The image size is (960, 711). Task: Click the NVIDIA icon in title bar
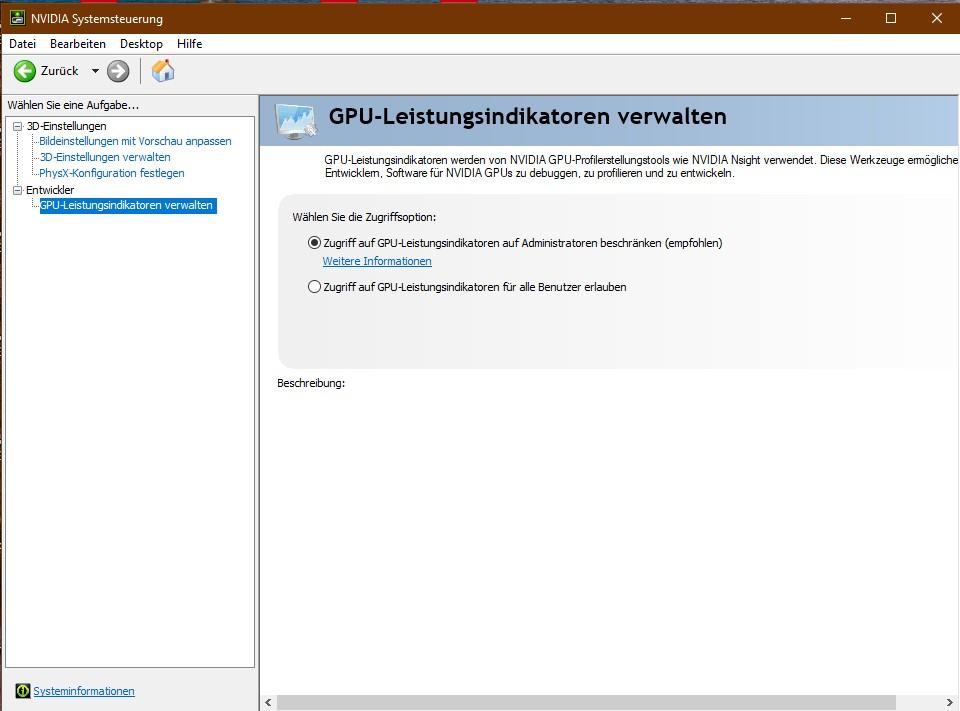[17, 18]
